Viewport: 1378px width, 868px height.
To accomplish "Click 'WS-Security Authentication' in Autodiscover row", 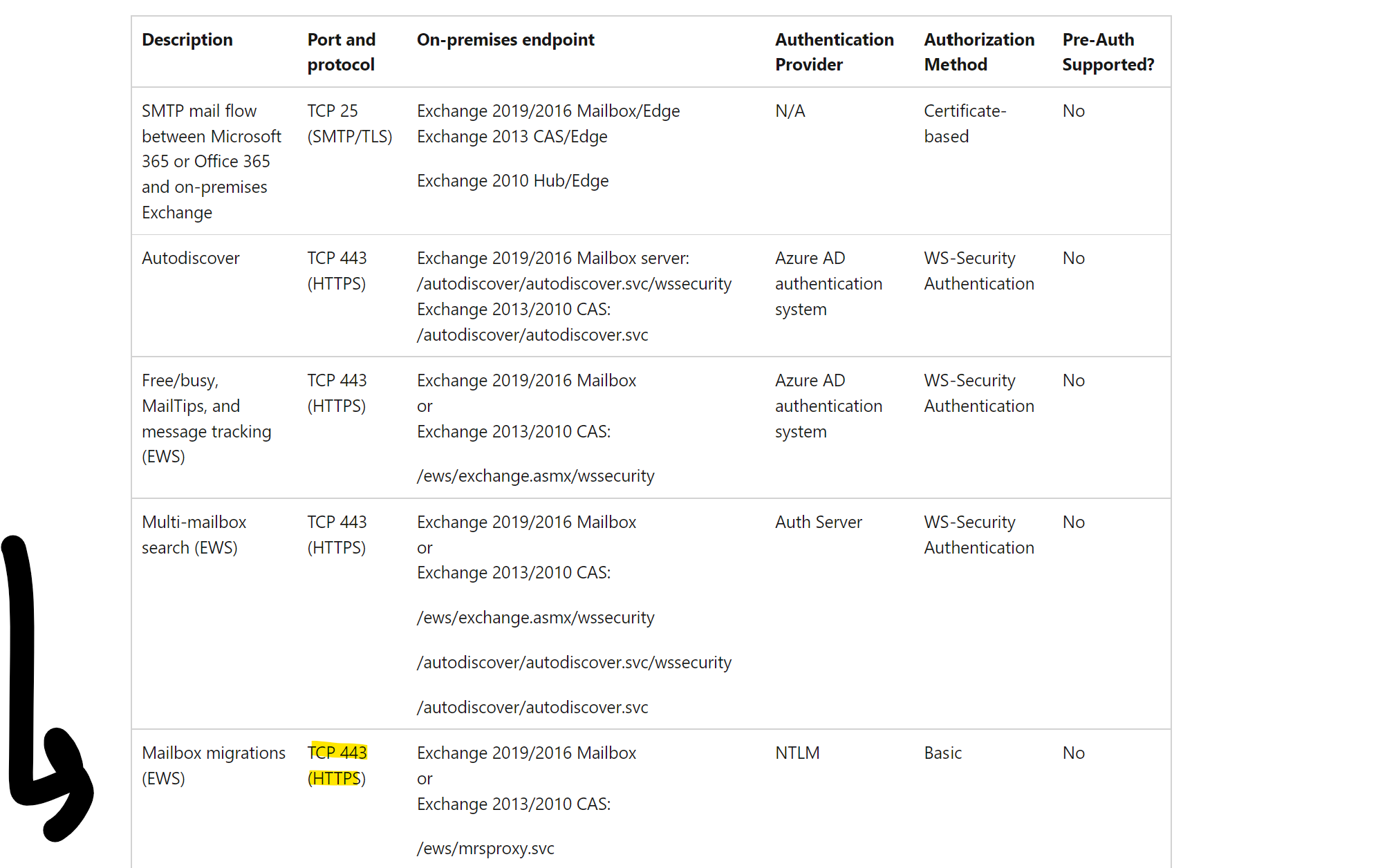I will 979,271.
